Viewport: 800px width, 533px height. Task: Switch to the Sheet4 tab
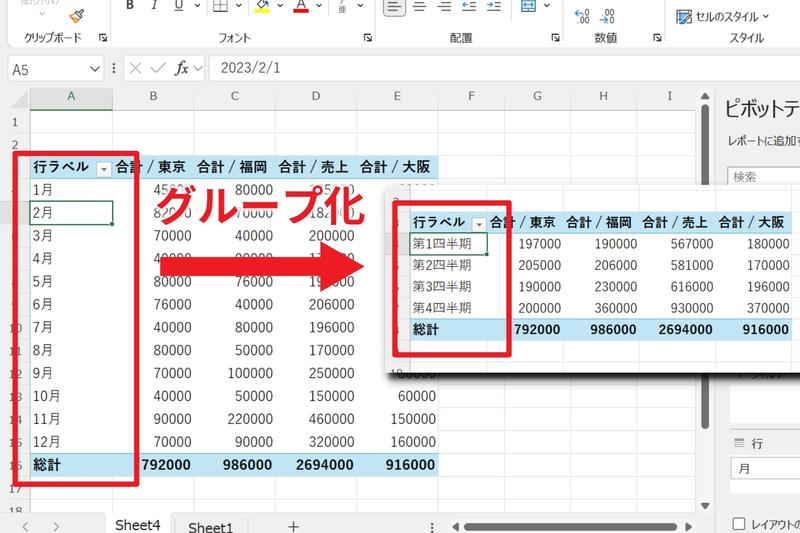(138, 525)
